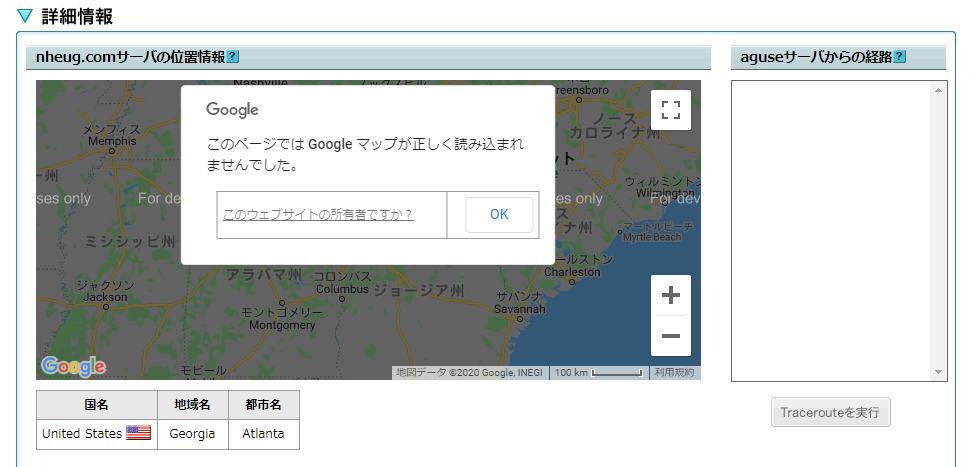976x467 pixels.
Task: Click the 100 km map scale control
Action: (x=598, y=373)
